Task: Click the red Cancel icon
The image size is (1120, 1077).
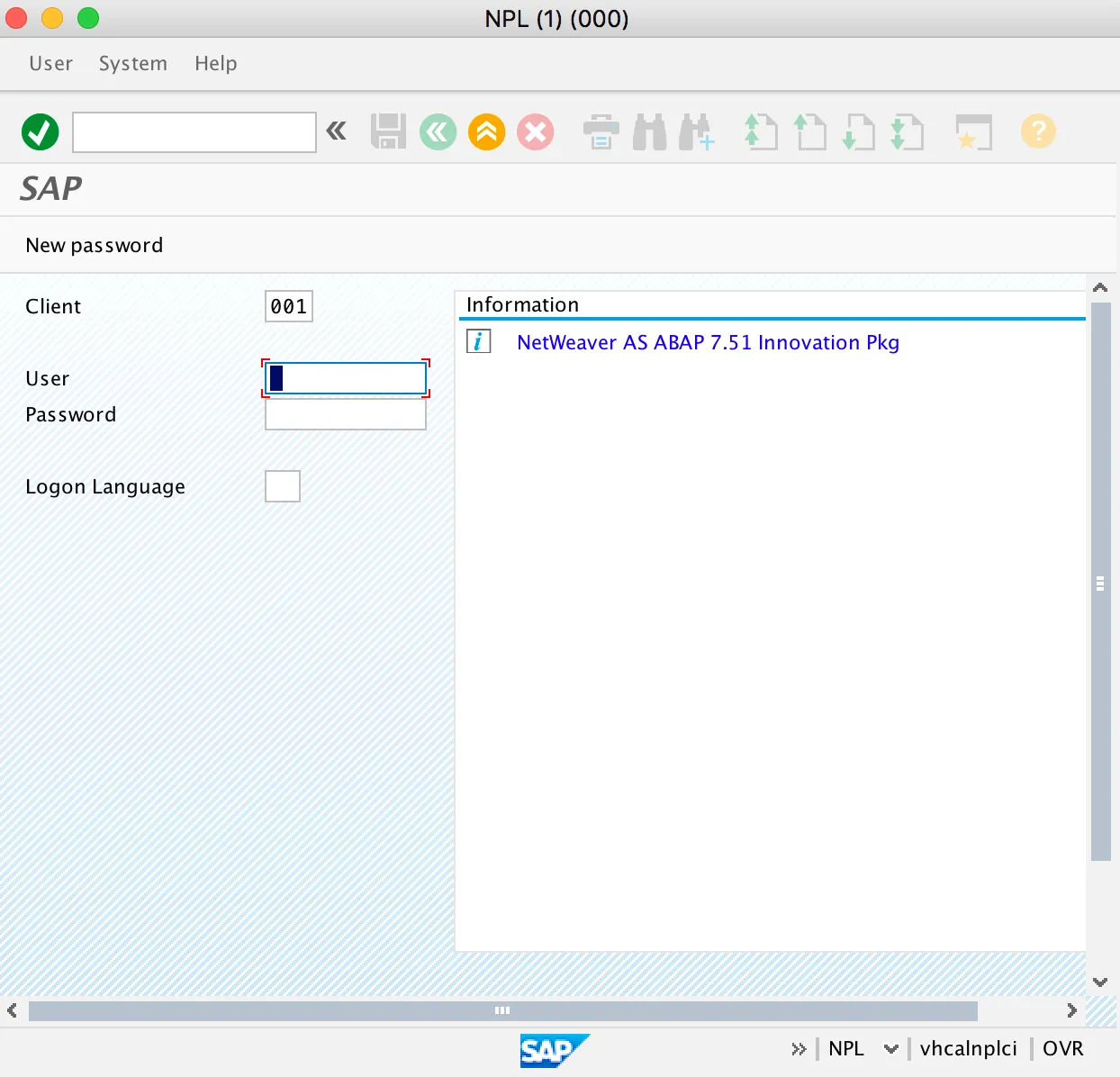Action: click(536, 132)
